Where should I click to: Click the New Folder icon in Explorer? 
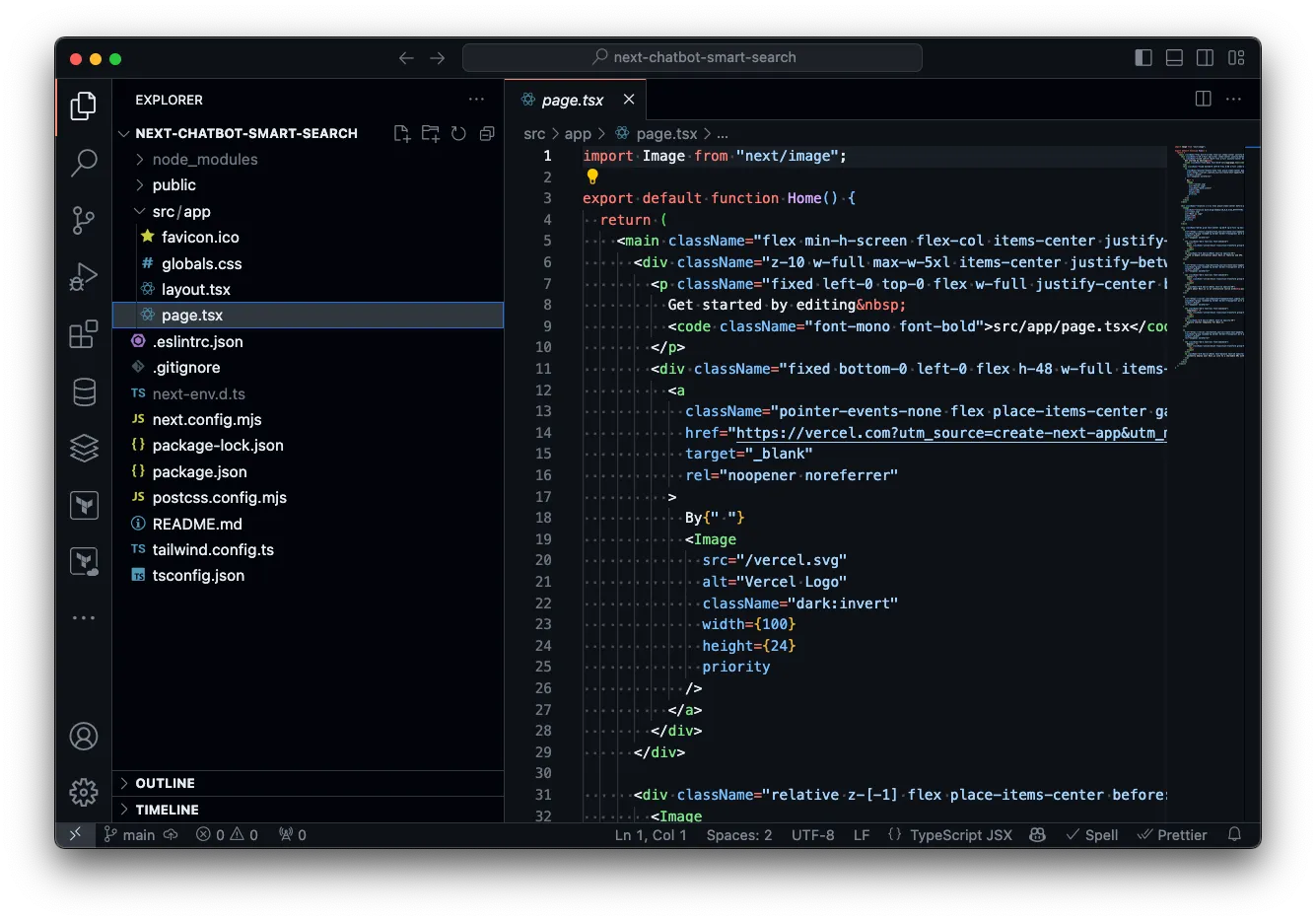pyautogui.click(x=431, y=133)
